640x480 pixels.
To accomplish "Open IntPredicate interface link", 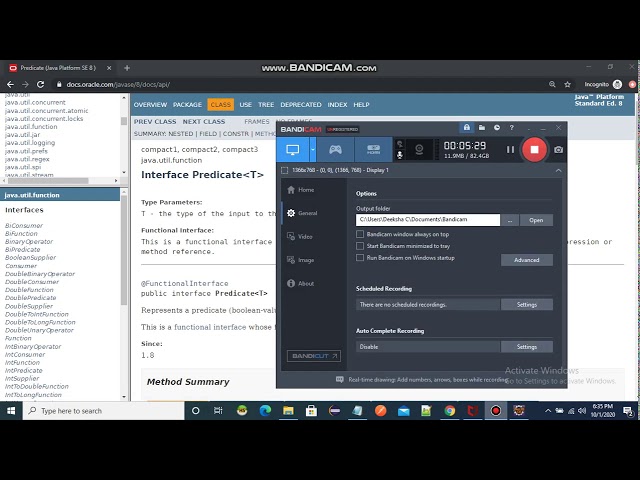I will coord(24,371).
